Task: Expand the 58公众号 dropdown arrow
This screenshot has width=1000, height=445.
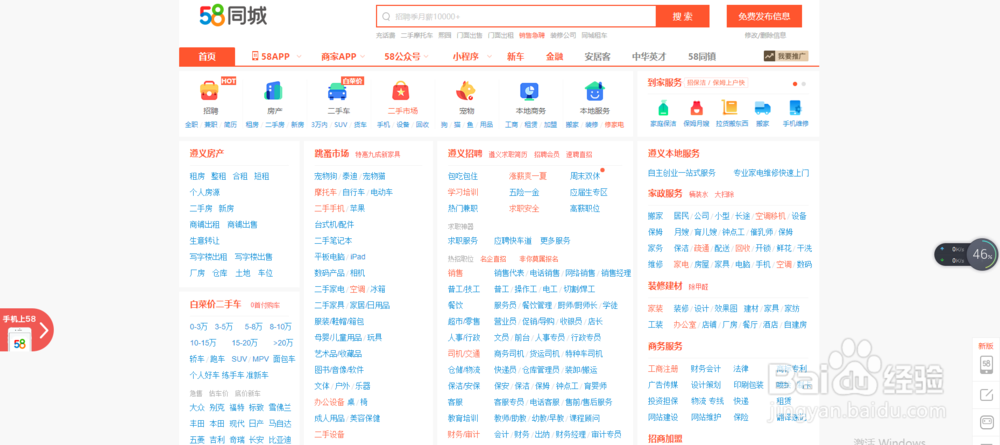Action: [427, 57]
